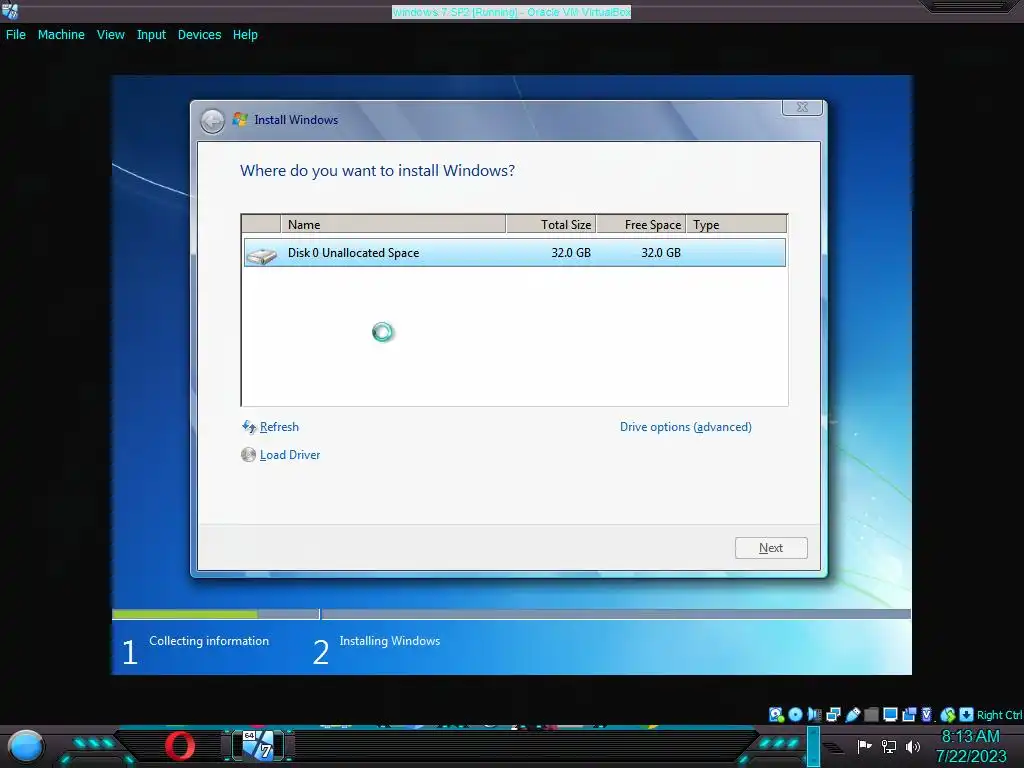Click the Total Size value 32.0 GB
This screenshot has height=768, width=1024.
(x=571, y=253)
